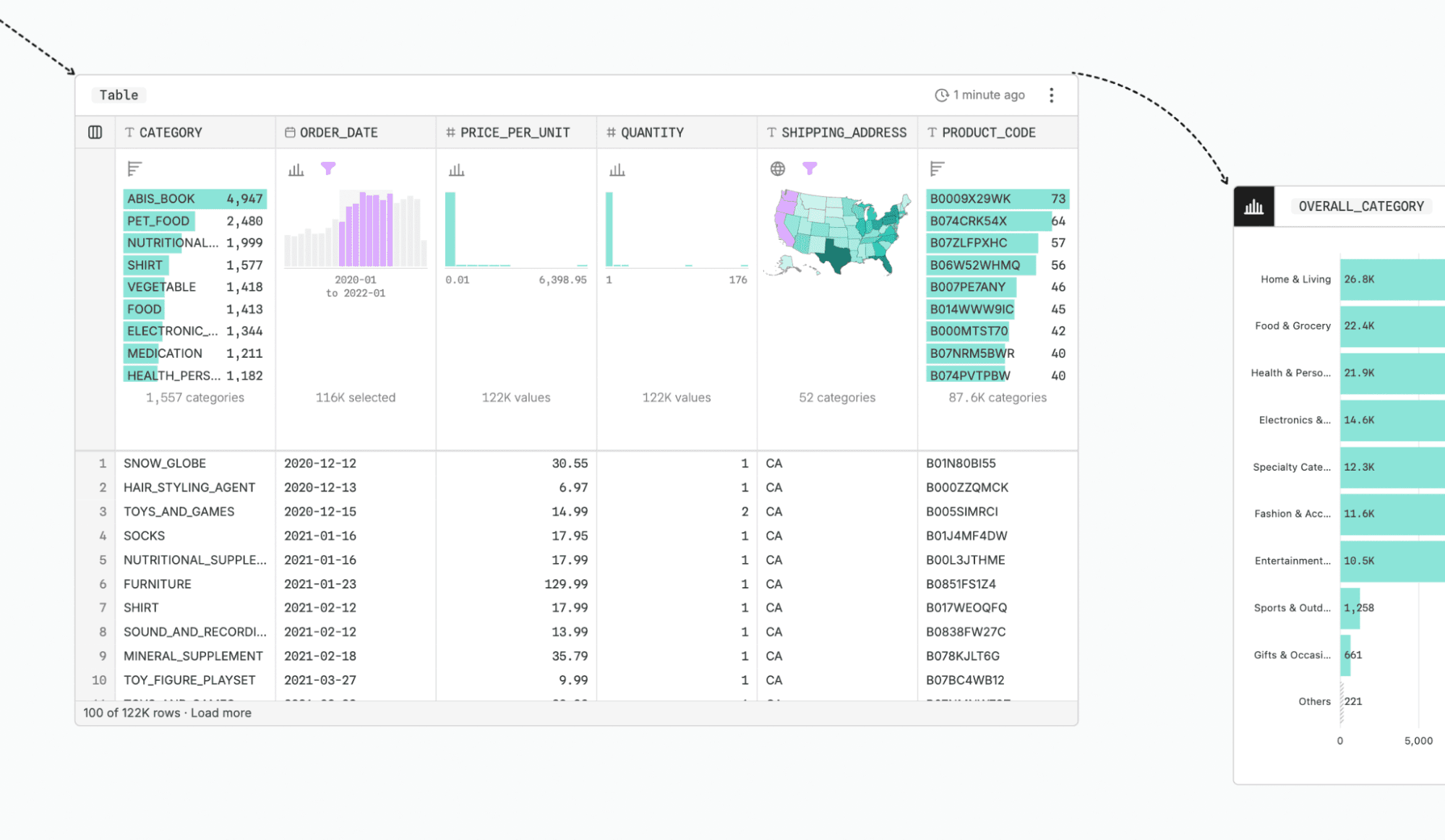Open the three-dot overflow menu

tap(1052, 95)
